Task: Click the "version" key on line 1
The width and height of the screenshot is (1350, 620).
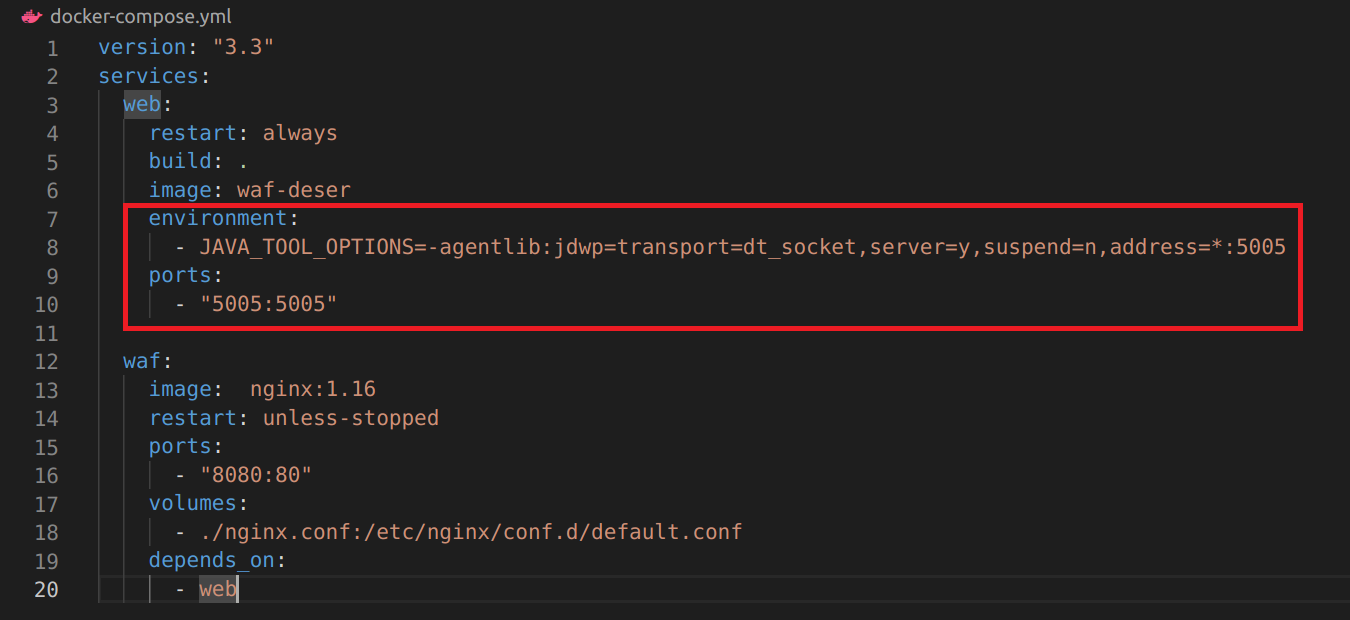Action: 141,48
